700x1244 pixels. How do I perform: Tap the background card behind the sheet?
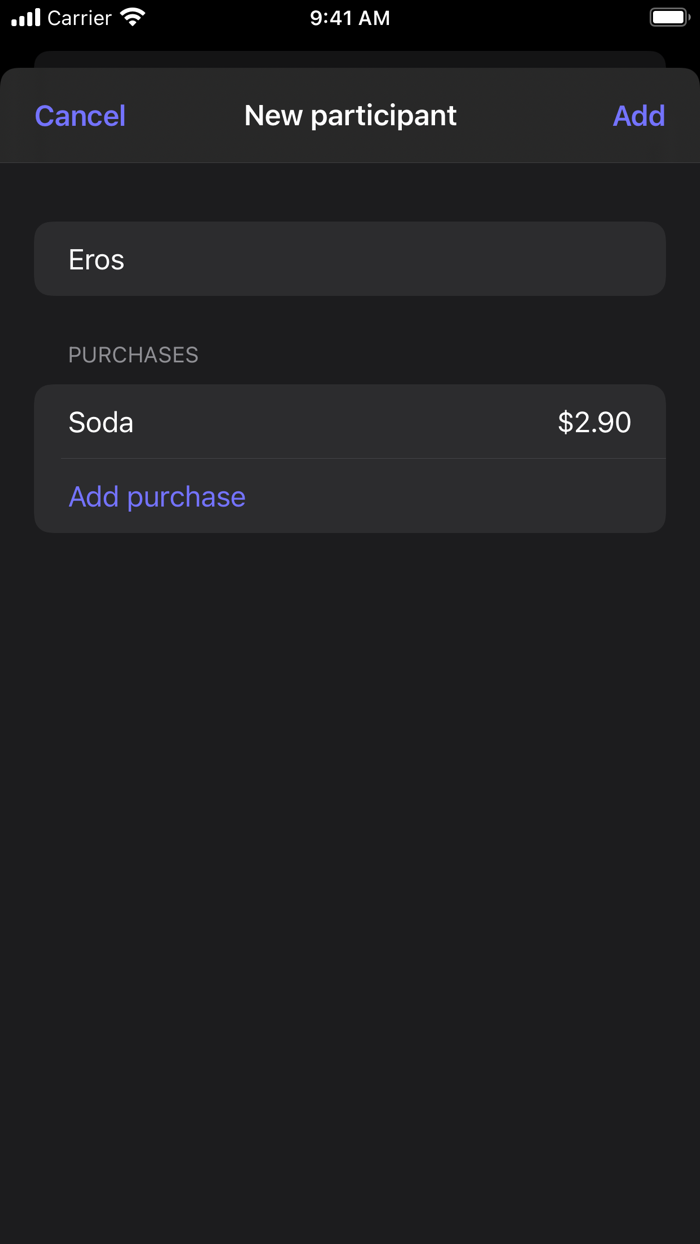(x=350, y=59)
